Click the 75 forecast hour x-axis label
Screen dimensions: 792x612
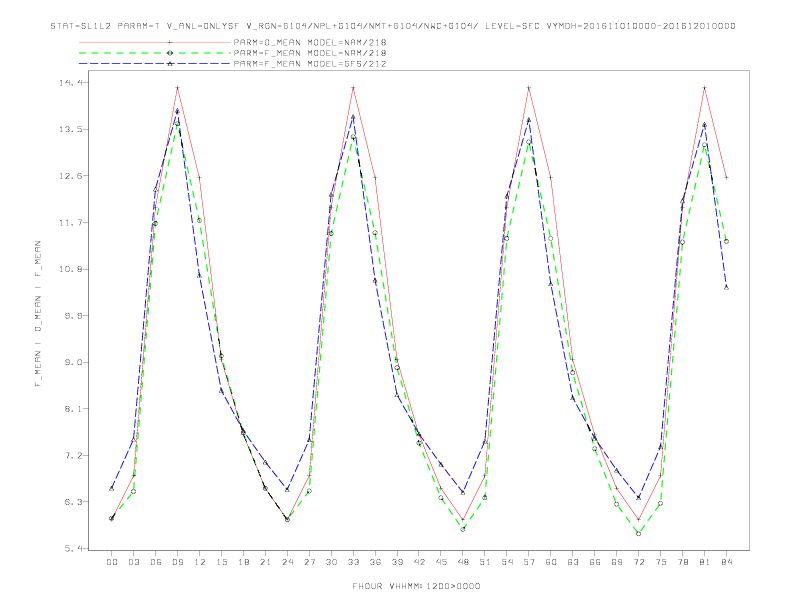661,562
